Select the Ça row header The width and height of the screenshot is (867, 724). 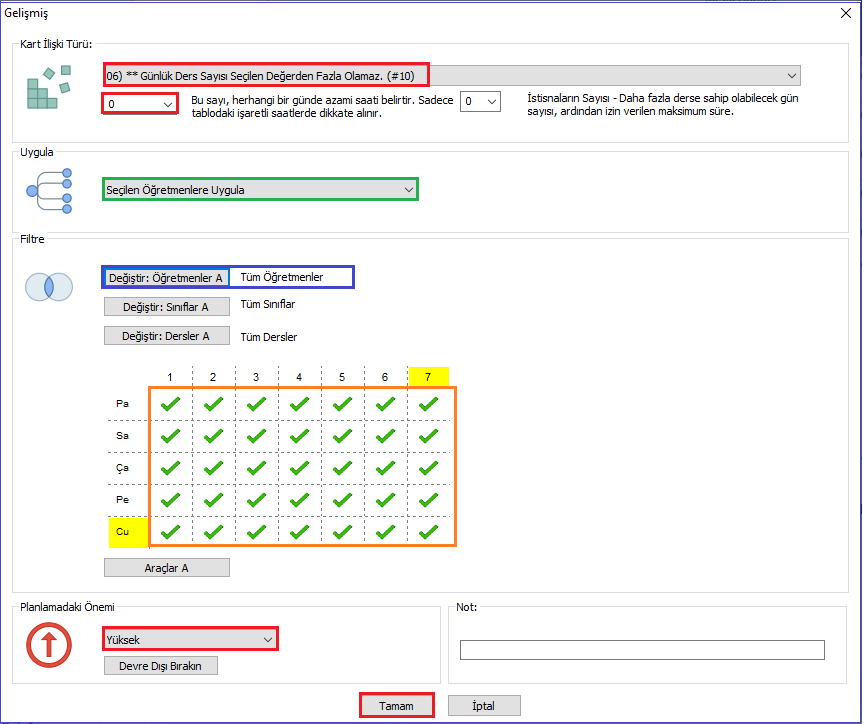(123, 468)
